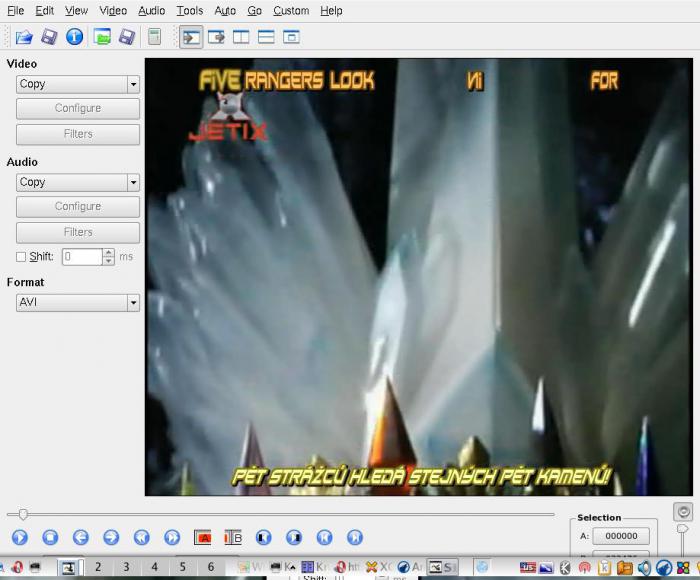Open the Format AVI dropdown

coord(78,303)
